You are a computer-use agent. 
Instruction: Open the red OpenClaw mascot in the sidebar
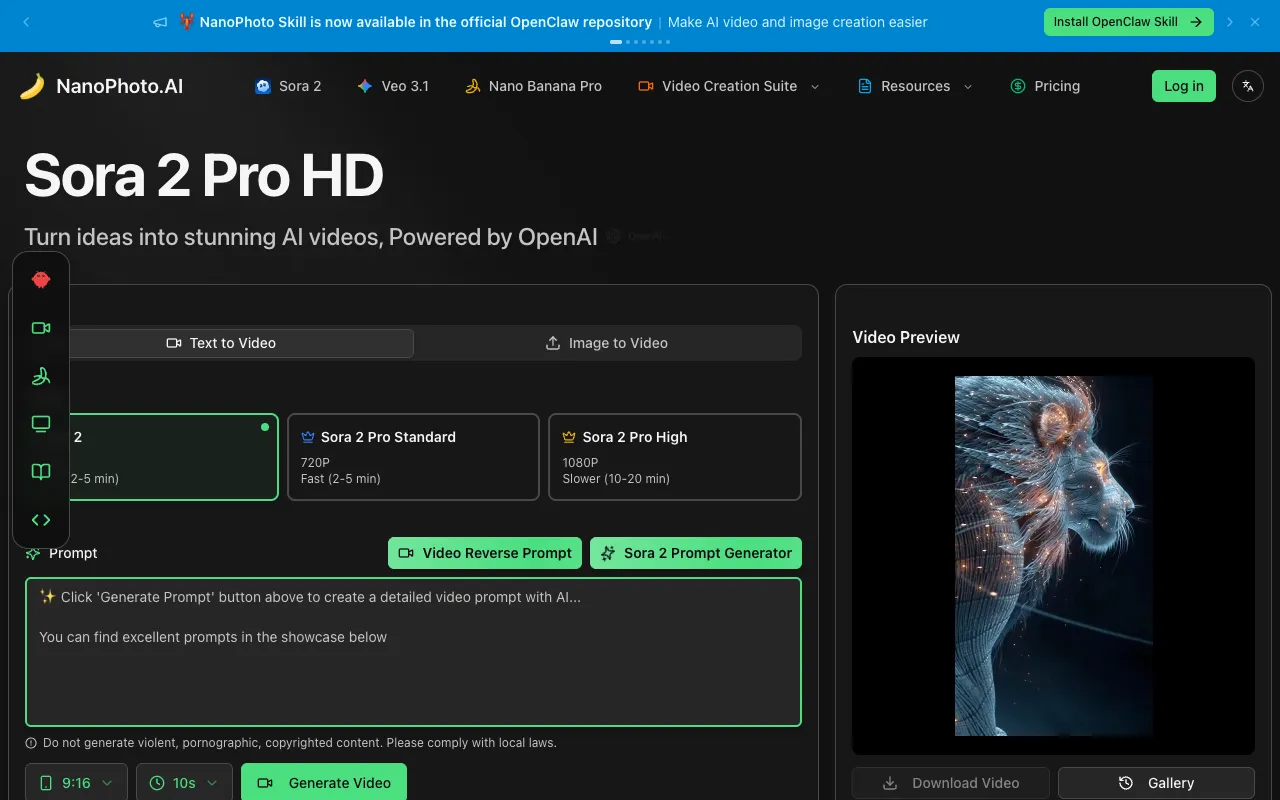pos(41,280)
